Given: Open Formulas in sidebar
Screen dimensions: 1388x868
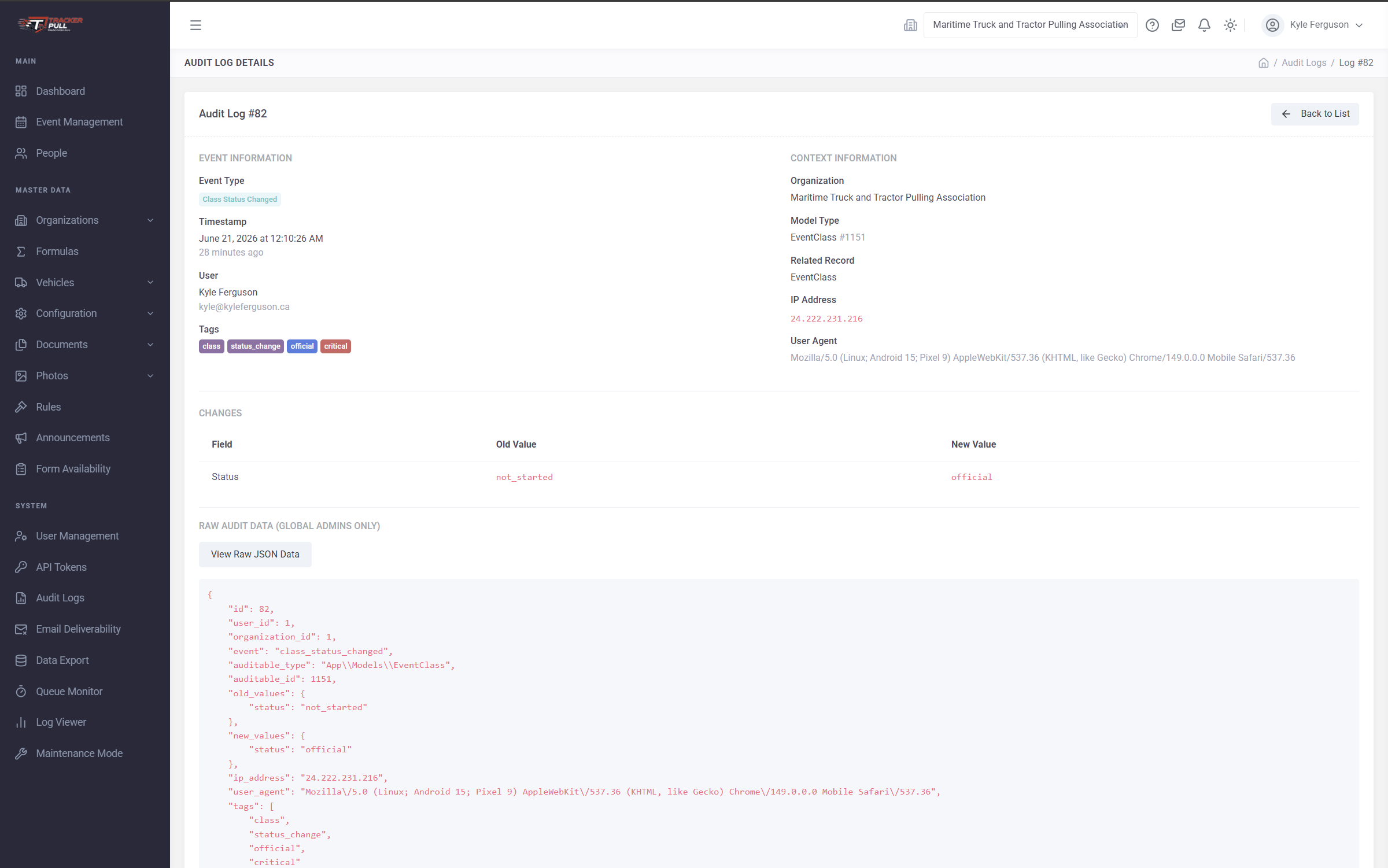Looking at the screenshot, I should (85, 252).
